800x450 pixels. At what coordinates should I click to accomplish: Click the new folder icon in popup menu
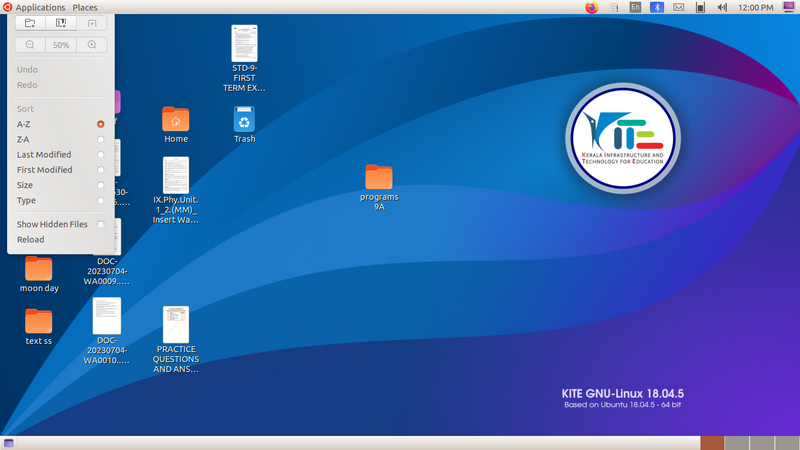(x=29, y=22)
